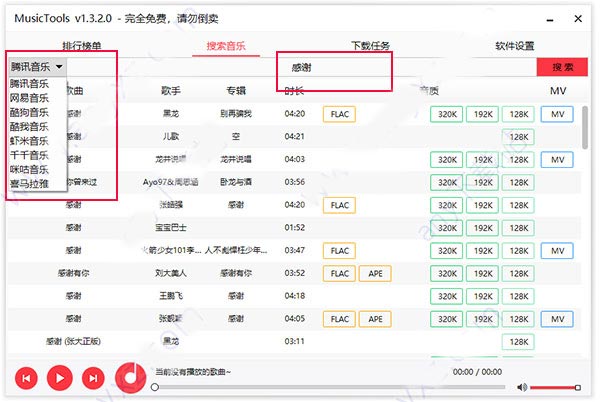Image resolution: width=600 pixels, height=402 pixels.
Task: Choose 网易音乐 from the source list
Action: tap(28, 98)
